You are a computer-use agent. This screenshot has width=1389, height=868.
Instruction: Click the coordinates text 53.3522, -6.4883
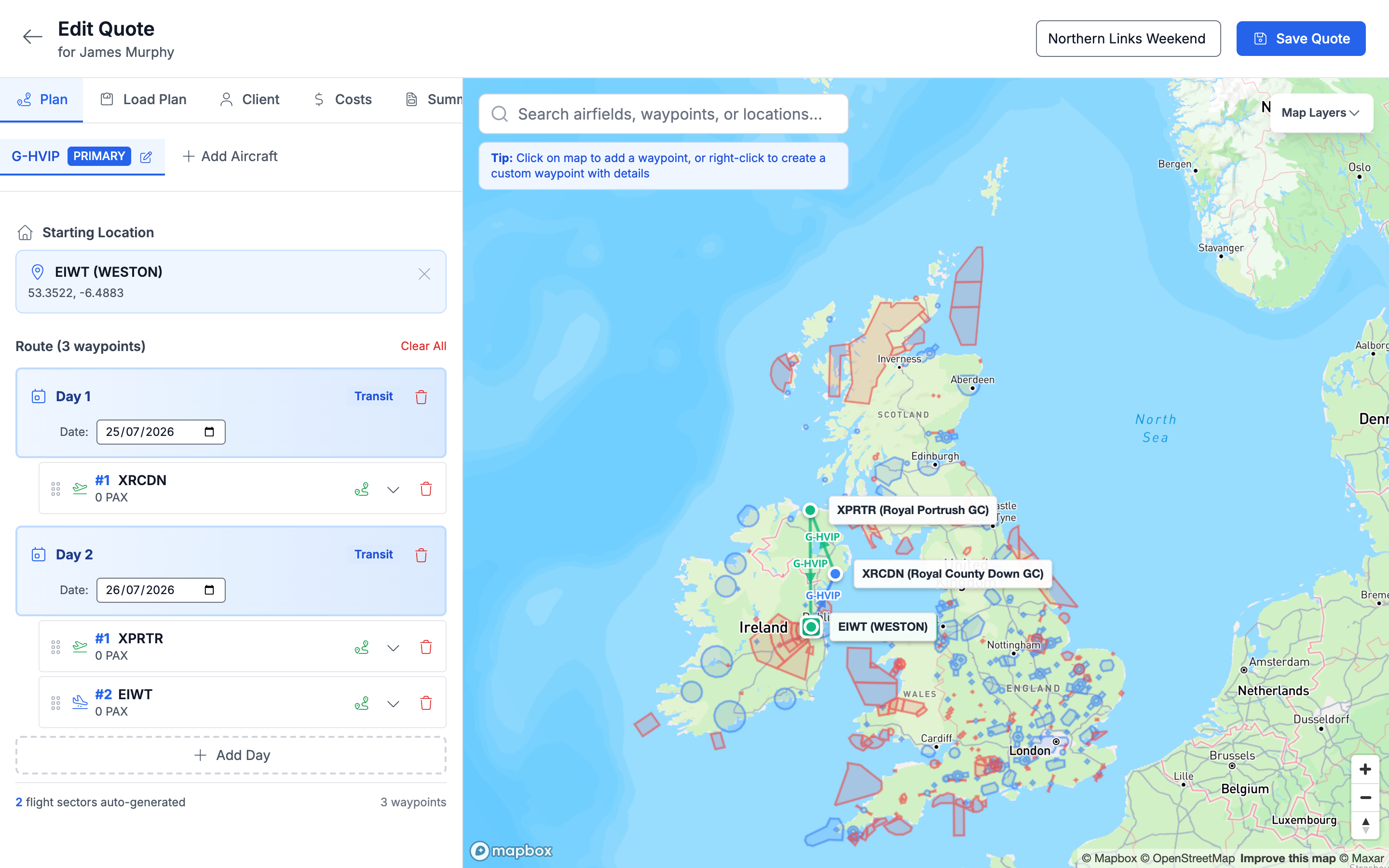tap(76, 293)
